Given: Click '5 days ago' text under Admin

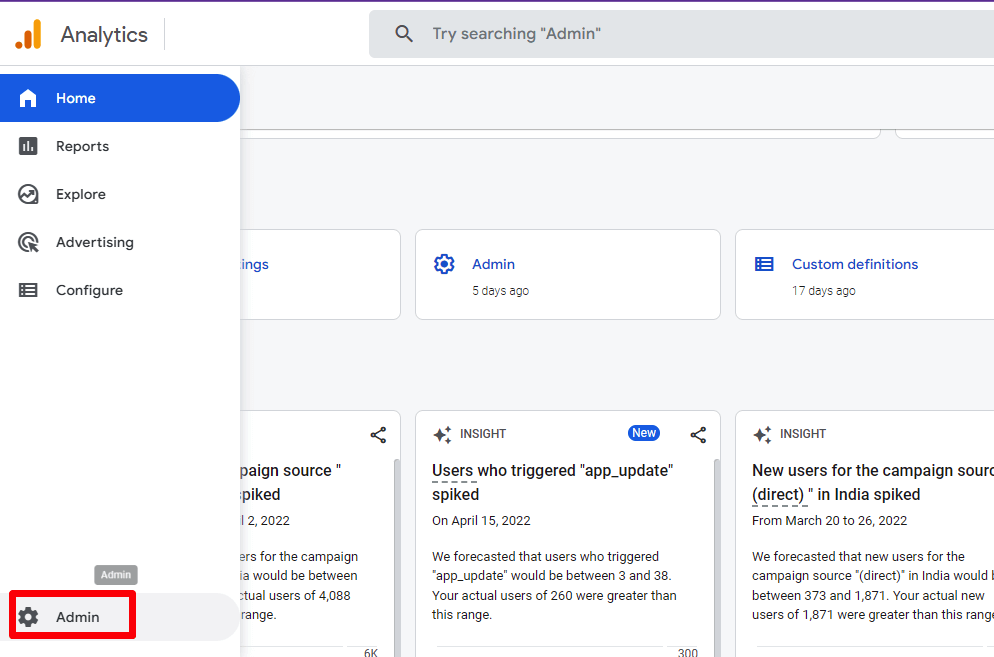Looking at the screenshot, I should coord(500,291).
